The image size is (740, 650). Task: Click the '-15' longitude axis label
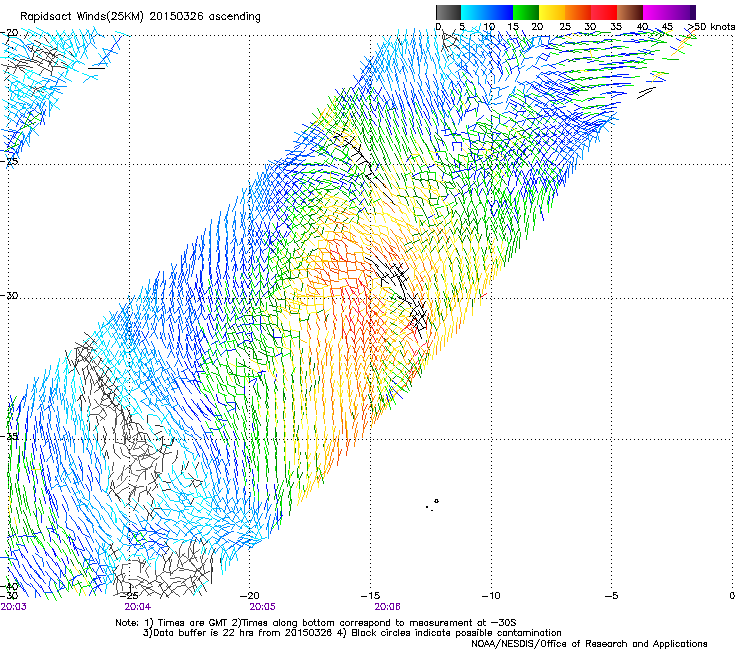click(370, 596)
